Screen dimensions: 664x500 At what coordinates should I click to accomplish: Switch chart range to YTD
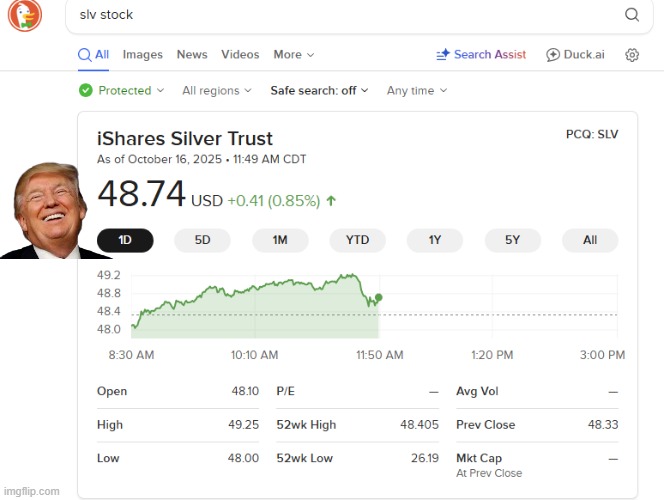(x=357, y=240)
